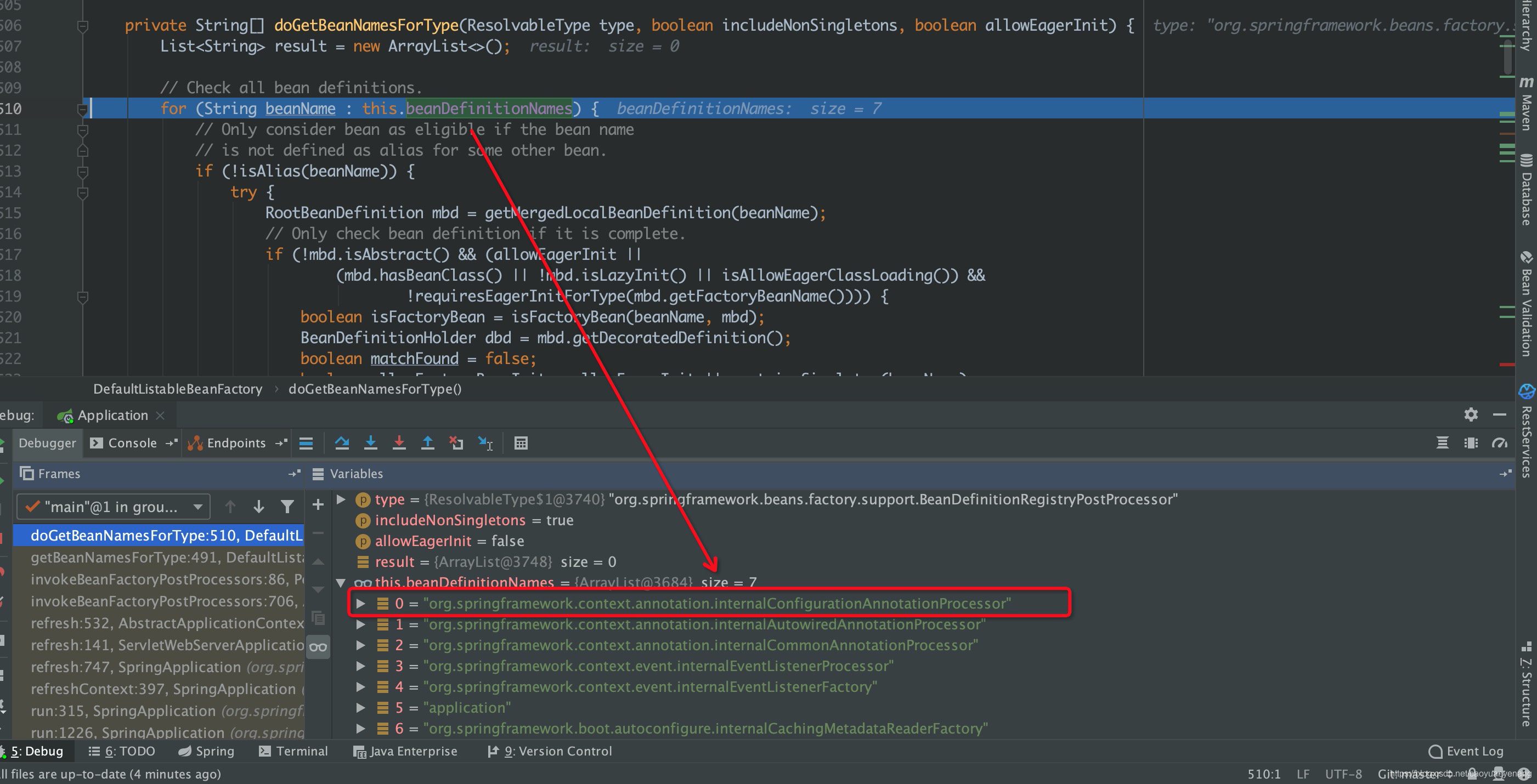
Task: Open the Event Log
Action: point(1467,751)
